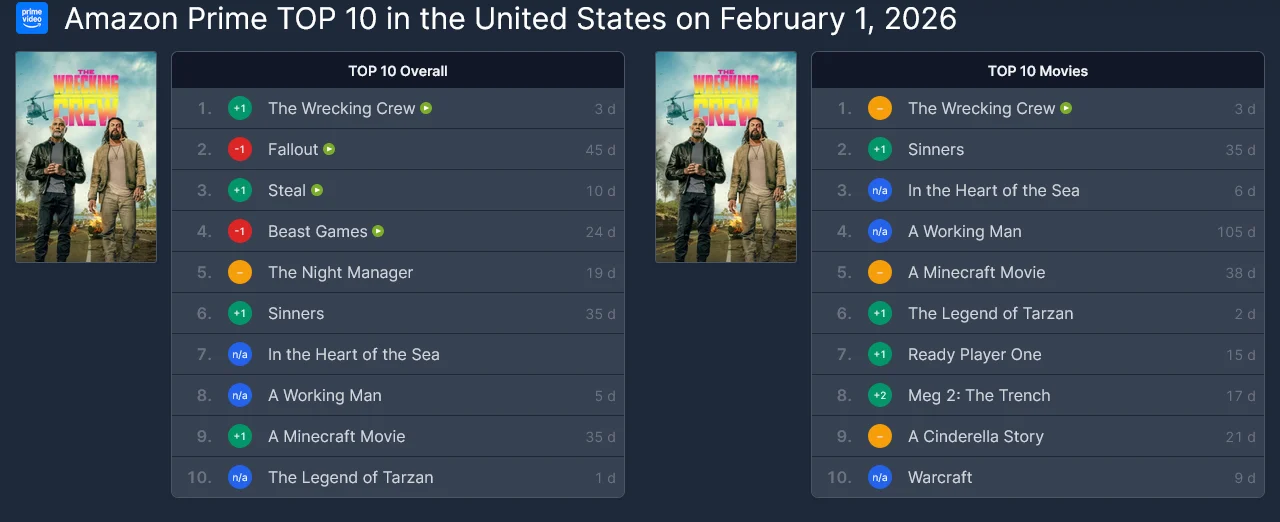Click the 105 d duration for A Working Man

coord(1236,232)
